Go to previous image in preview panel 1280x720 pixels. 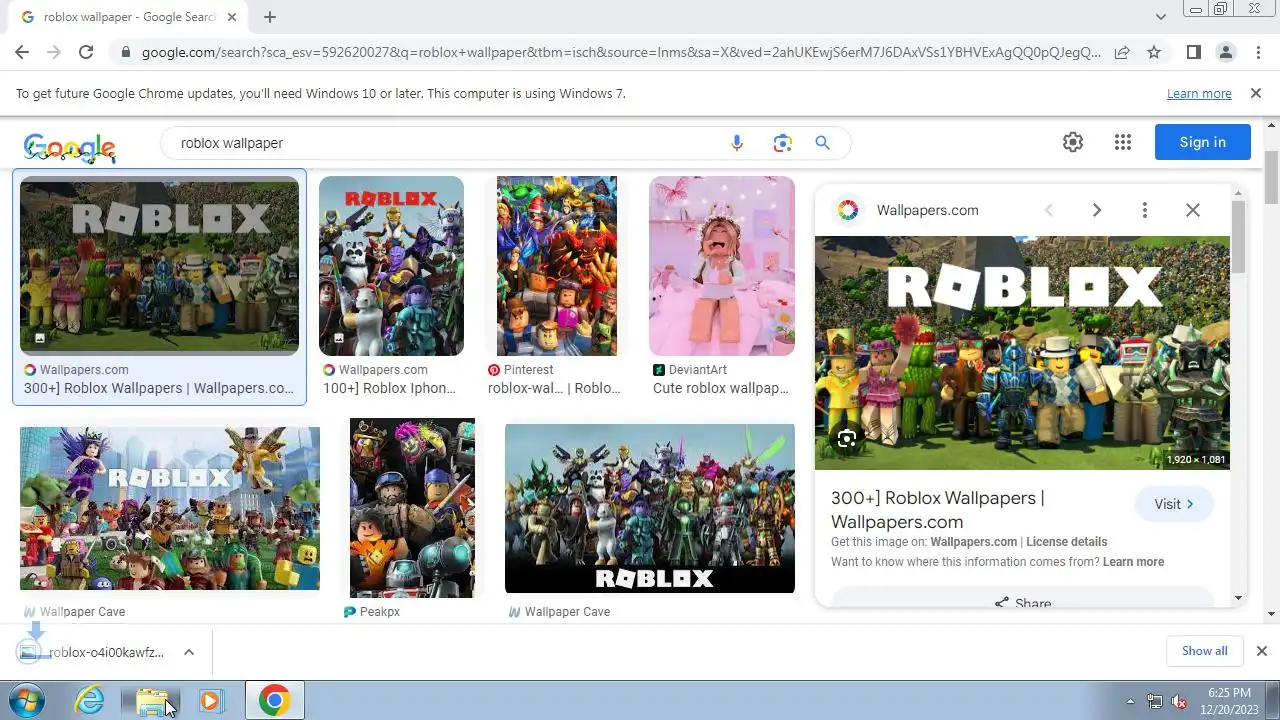(x=1049, y=210)
